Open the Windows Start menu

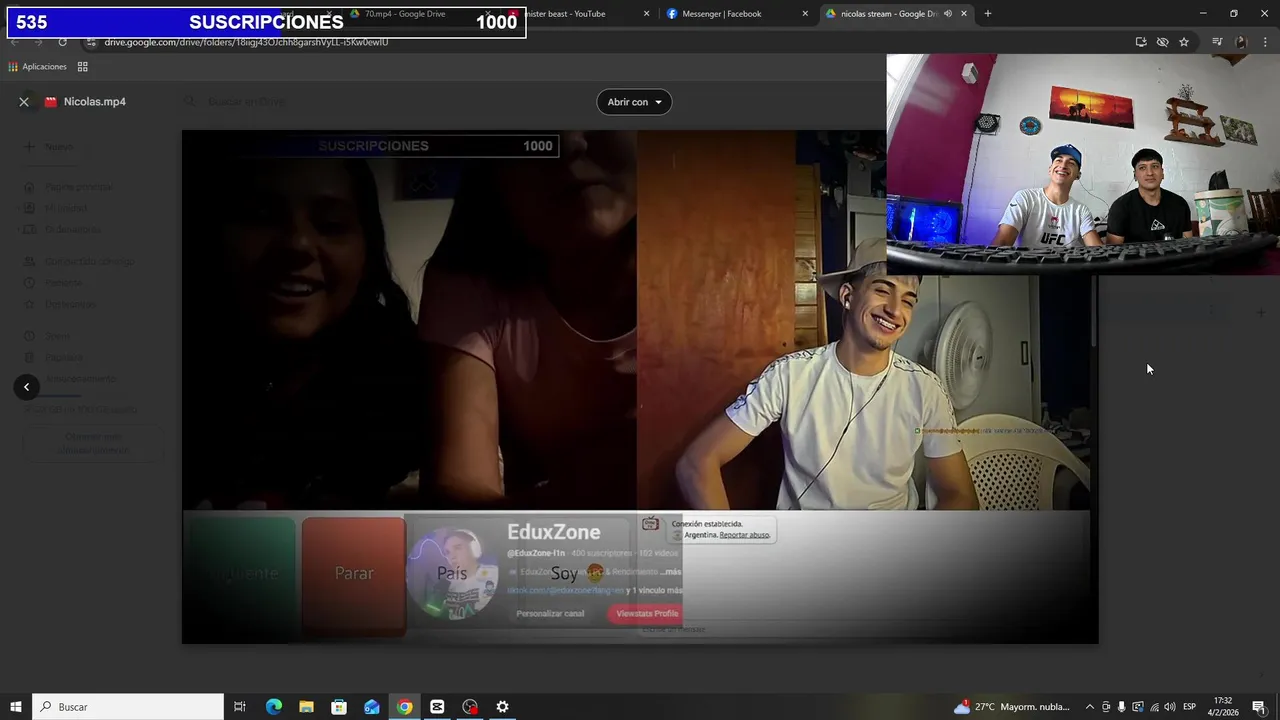16,707
